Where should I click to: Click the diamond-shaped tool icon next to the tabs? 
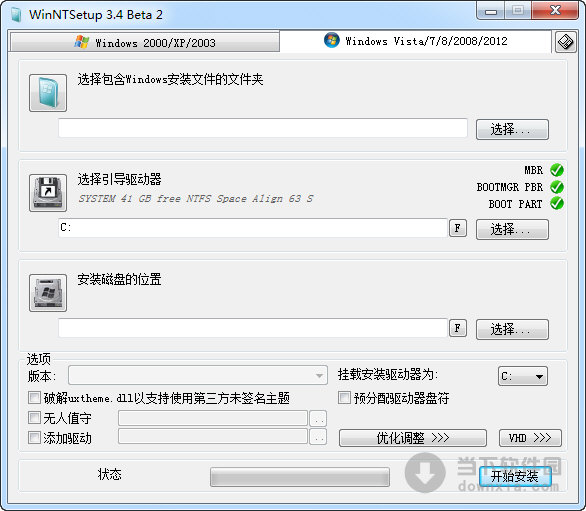point(565,42)
